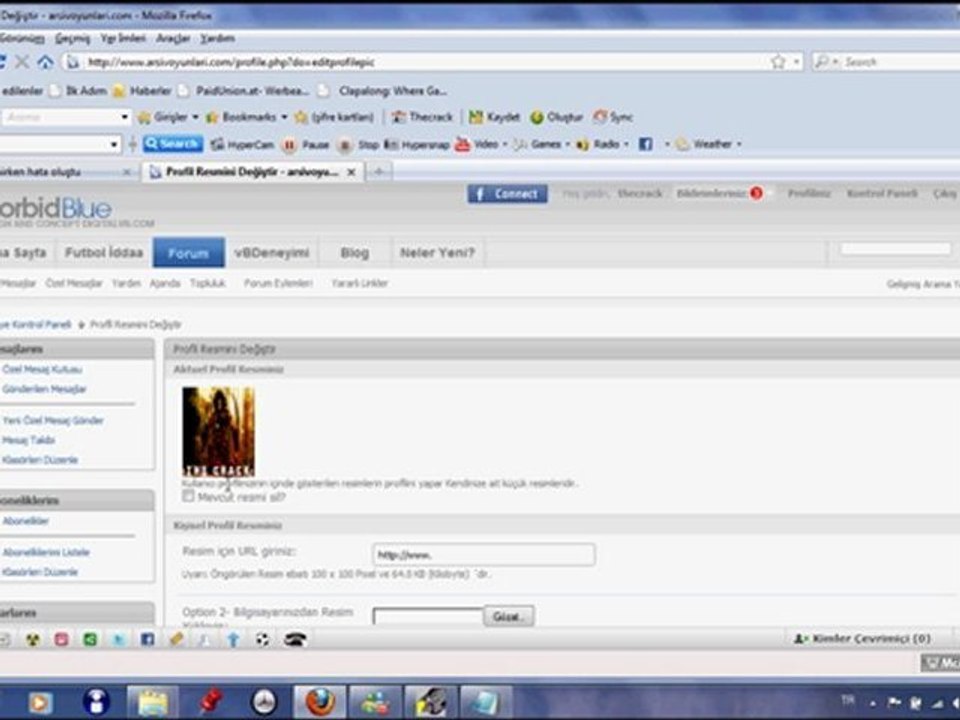Open the Kimler Çevrimiçi chat panel

coord(863,639)
